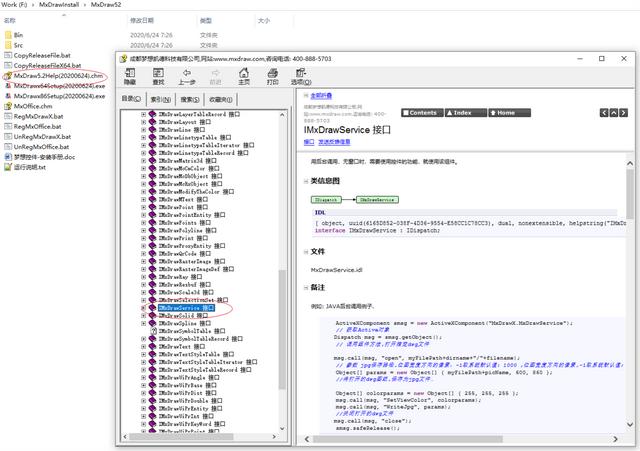Click the Hide (隐藏) toolbar icon

[130, 73]
